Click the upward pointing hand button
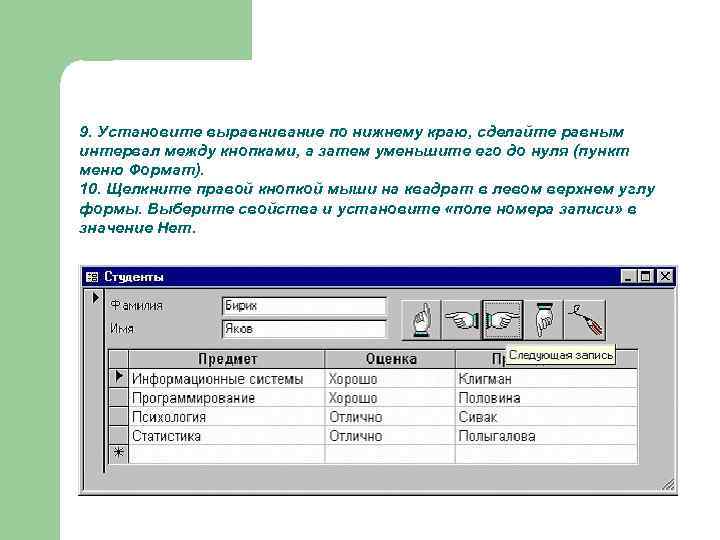 click(x=421, y=320)
